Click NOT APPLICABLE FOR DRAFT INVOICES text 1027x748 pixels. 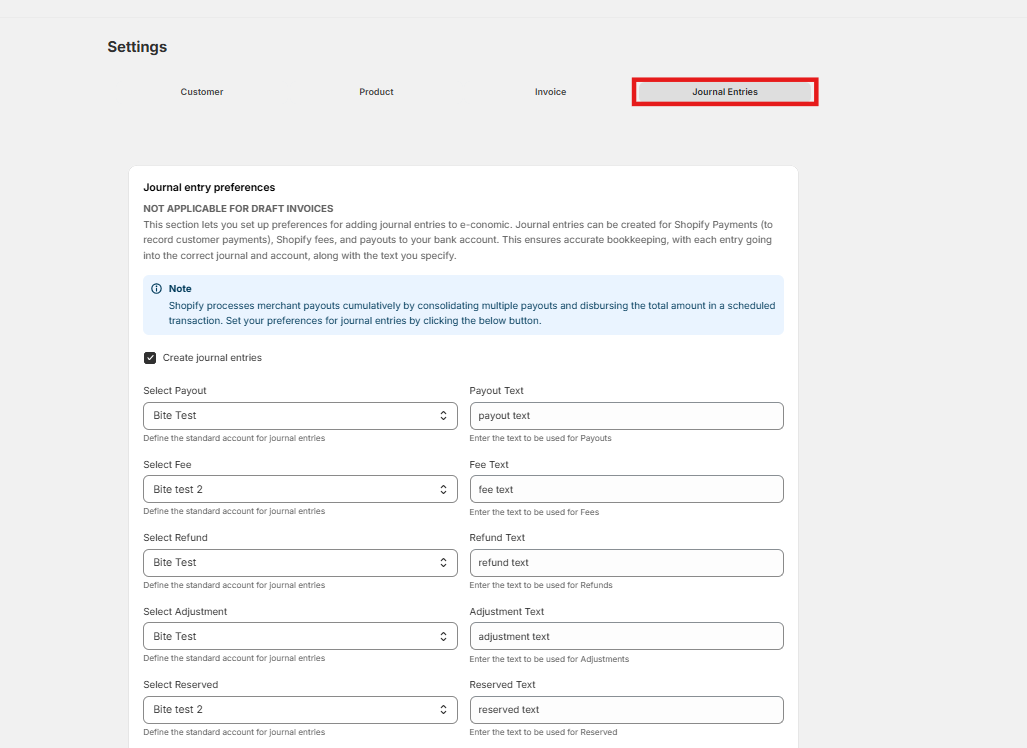238,208
